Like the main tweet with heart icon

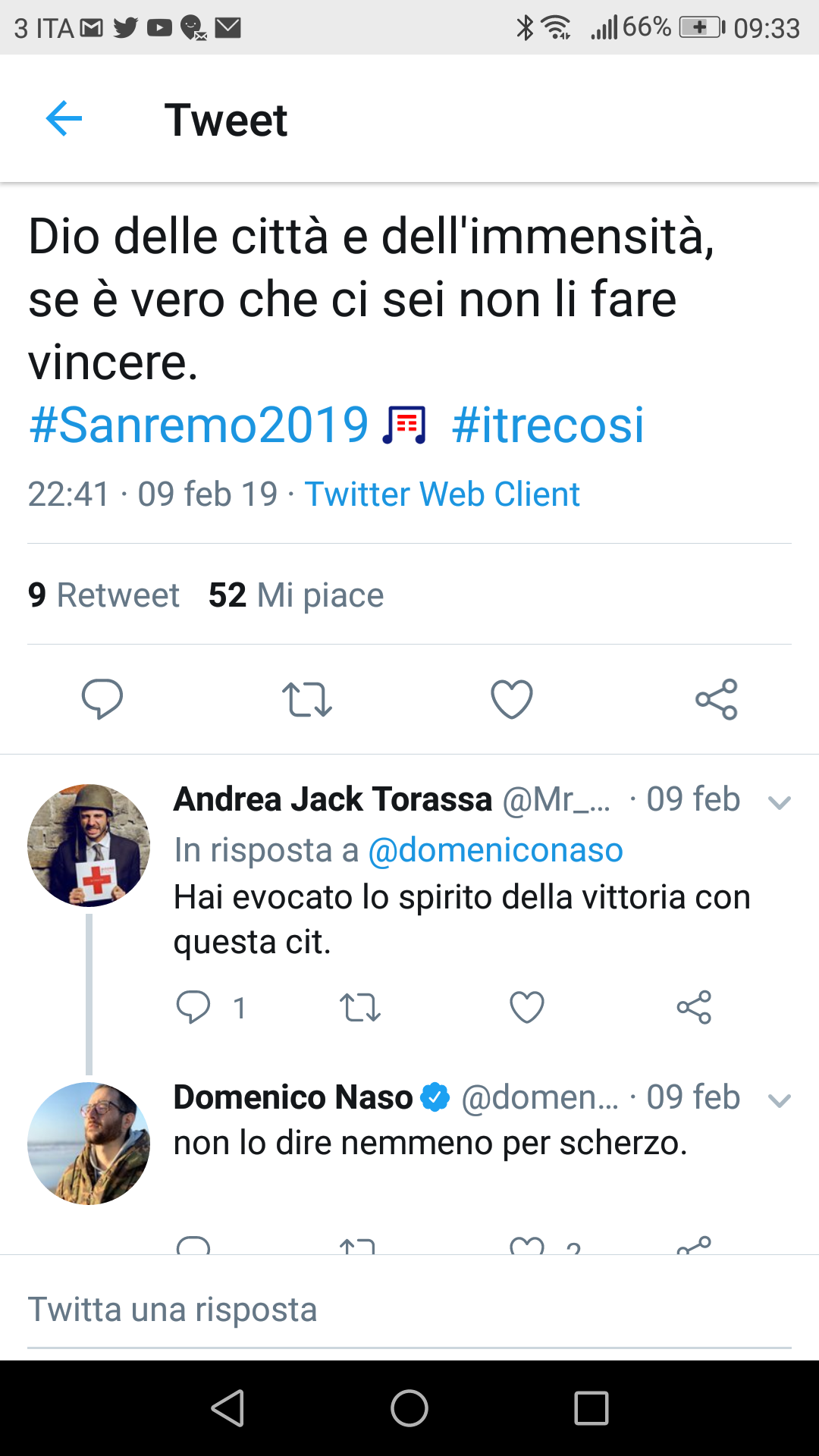point(512,699)
